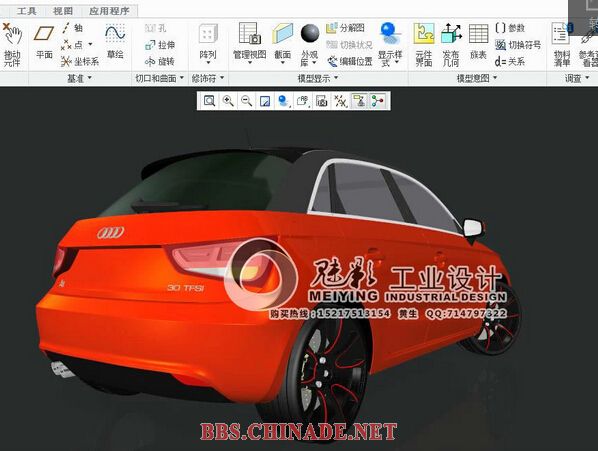Toggle spin center display
This screenshot has height=451, width=598.
pos(377,101)
